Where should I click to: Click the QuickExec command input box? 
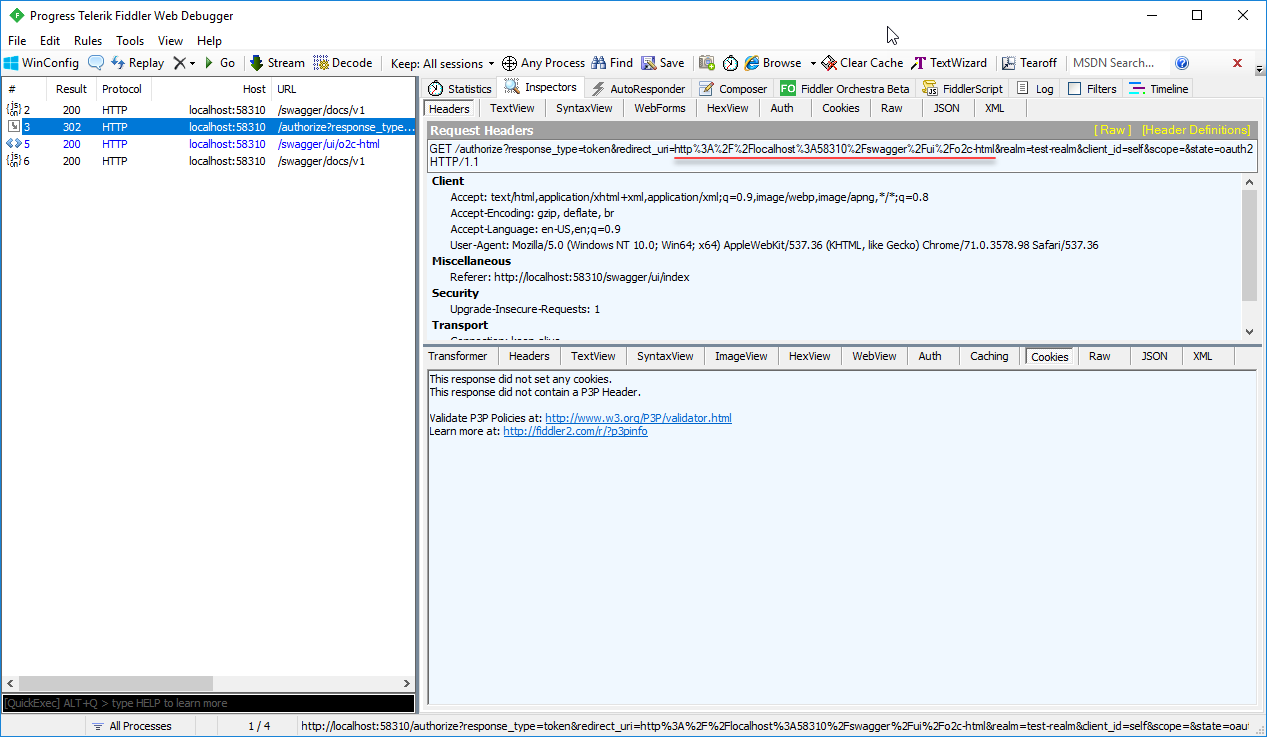207,703
